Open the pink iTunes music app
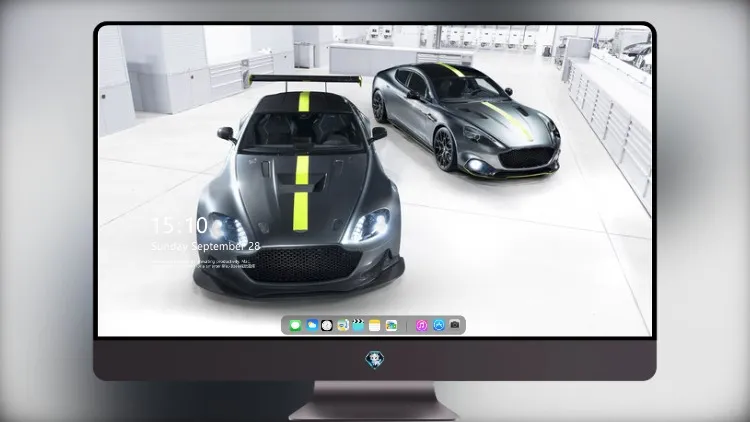This screenshot has height=422, width=750. pyautogui.click(x=421, y=325)
